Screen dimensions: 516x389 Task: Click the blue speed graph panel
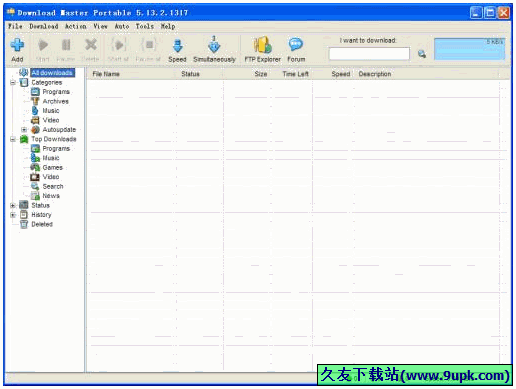[x=470, y=49]
